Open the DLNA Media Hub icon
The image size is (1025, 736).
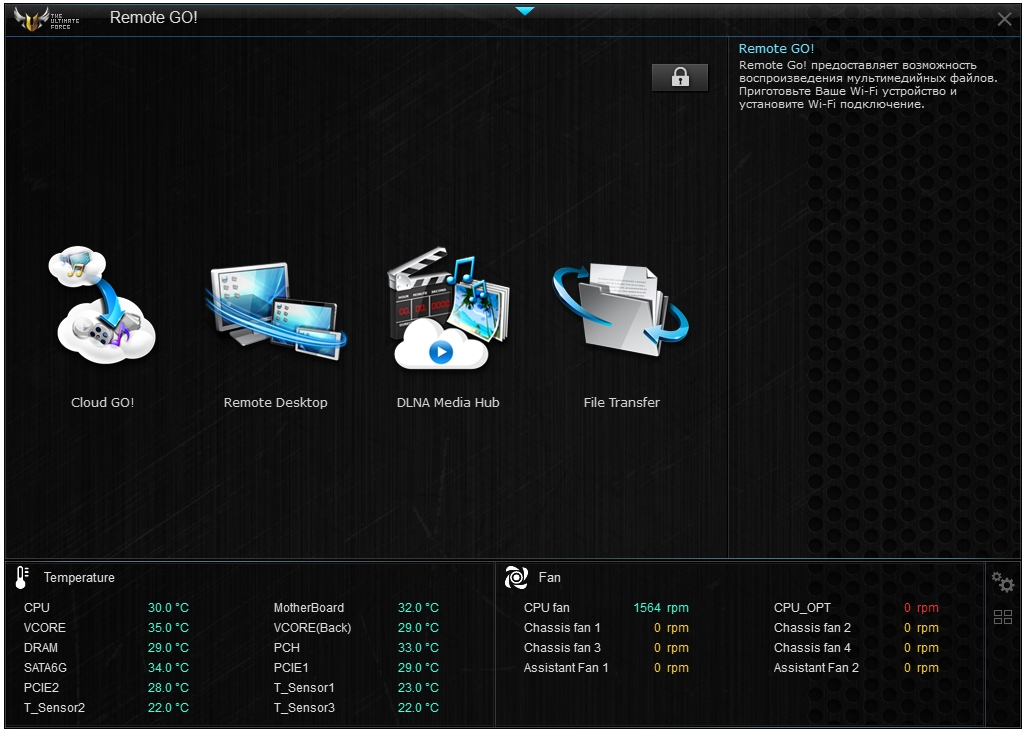448,308
